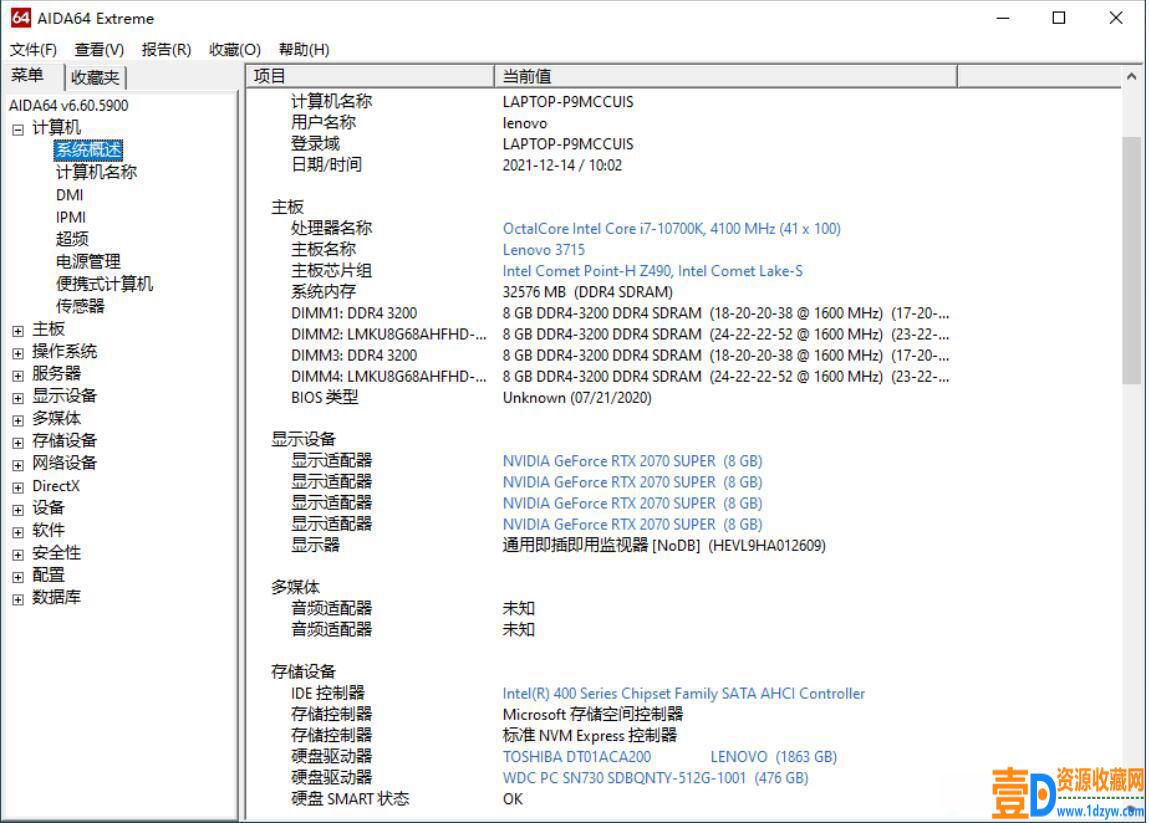This screenshot has width=1149, height=823.
Task: Expand the 主板 tree node
Action: pyautogui.click(x=17, y=329)
